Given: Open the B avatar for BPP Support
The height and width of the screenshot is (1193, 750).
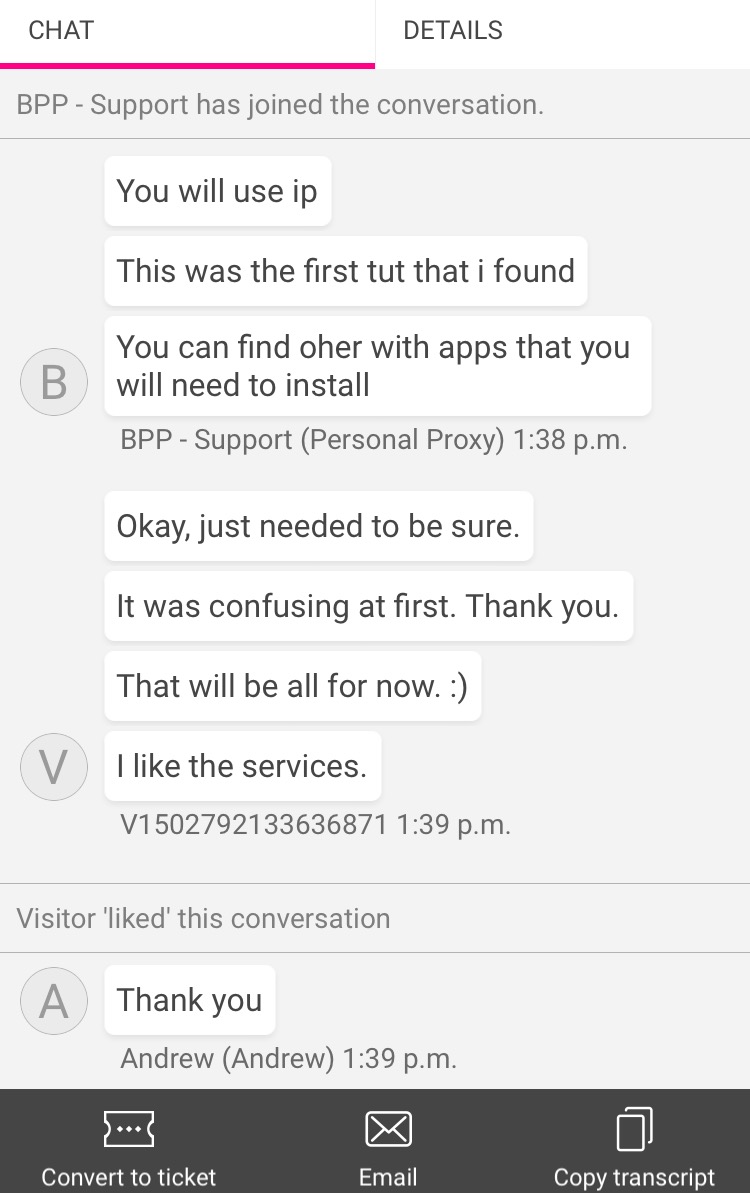Looking at the screenshot, I should tap(53, 382).
